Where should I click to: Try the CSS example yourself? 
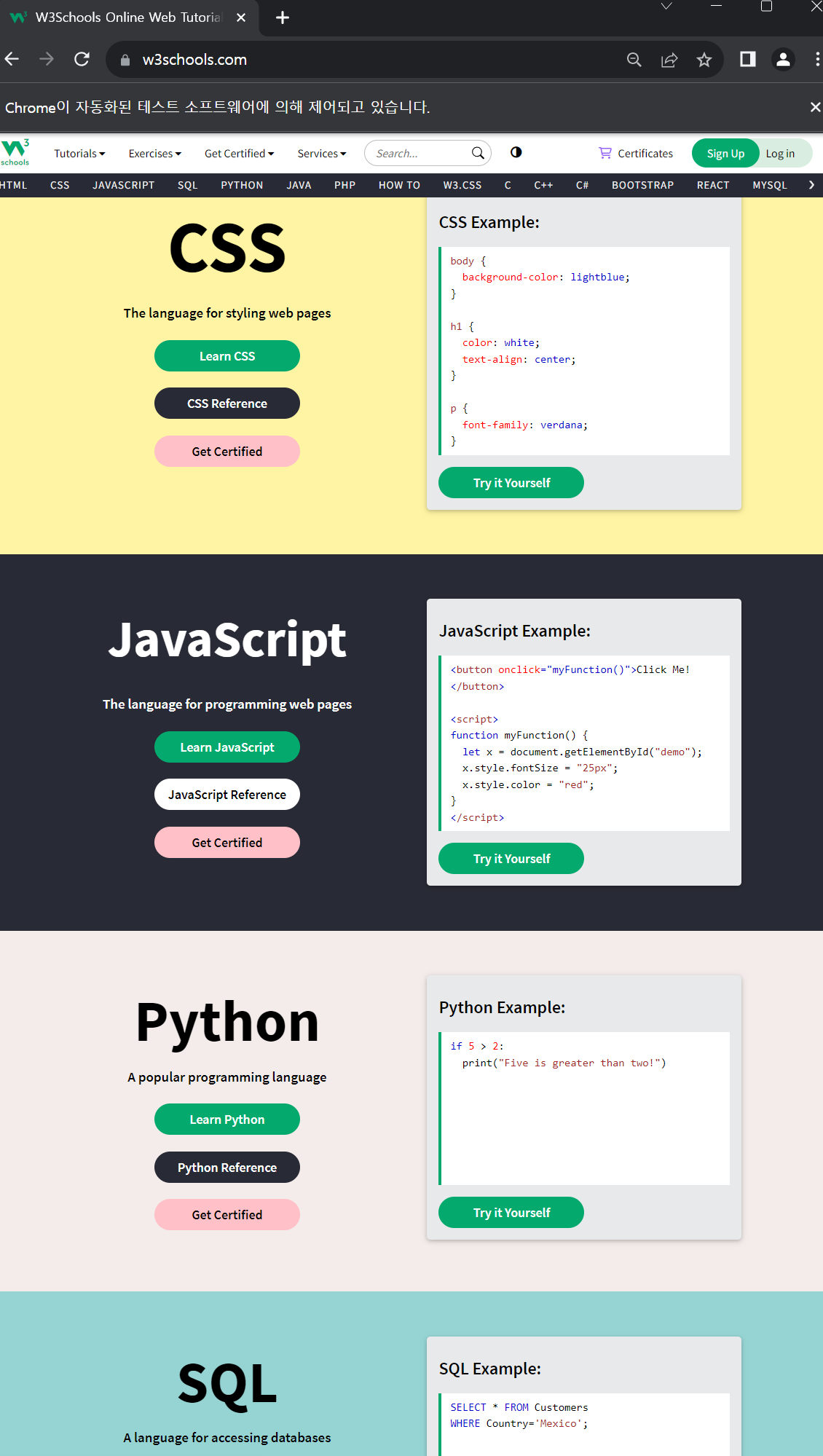click(x=511, y=483)
